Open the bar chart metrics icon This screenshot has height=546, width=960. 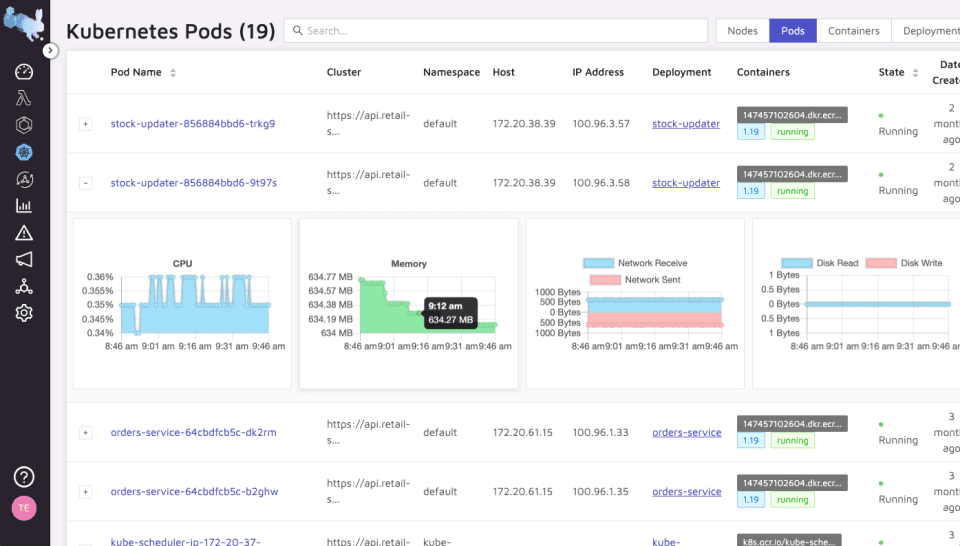tap(24, 206)
